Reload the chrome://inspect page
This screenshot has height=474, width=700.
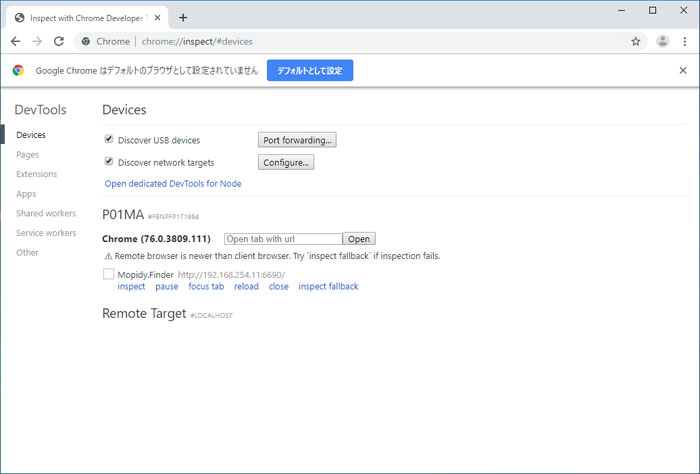coord(58,42)
